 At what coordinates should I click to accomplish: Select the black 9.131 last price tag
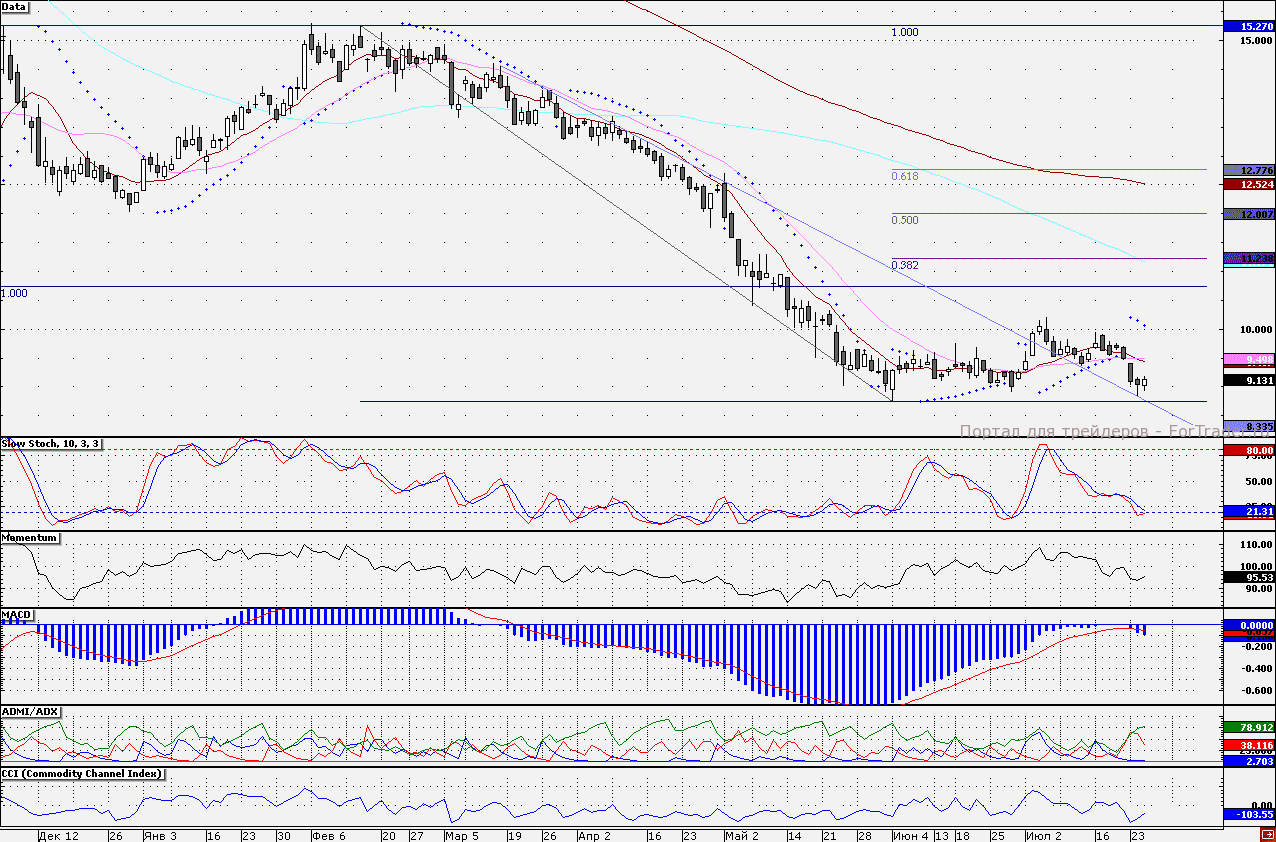click(1250, 381)
